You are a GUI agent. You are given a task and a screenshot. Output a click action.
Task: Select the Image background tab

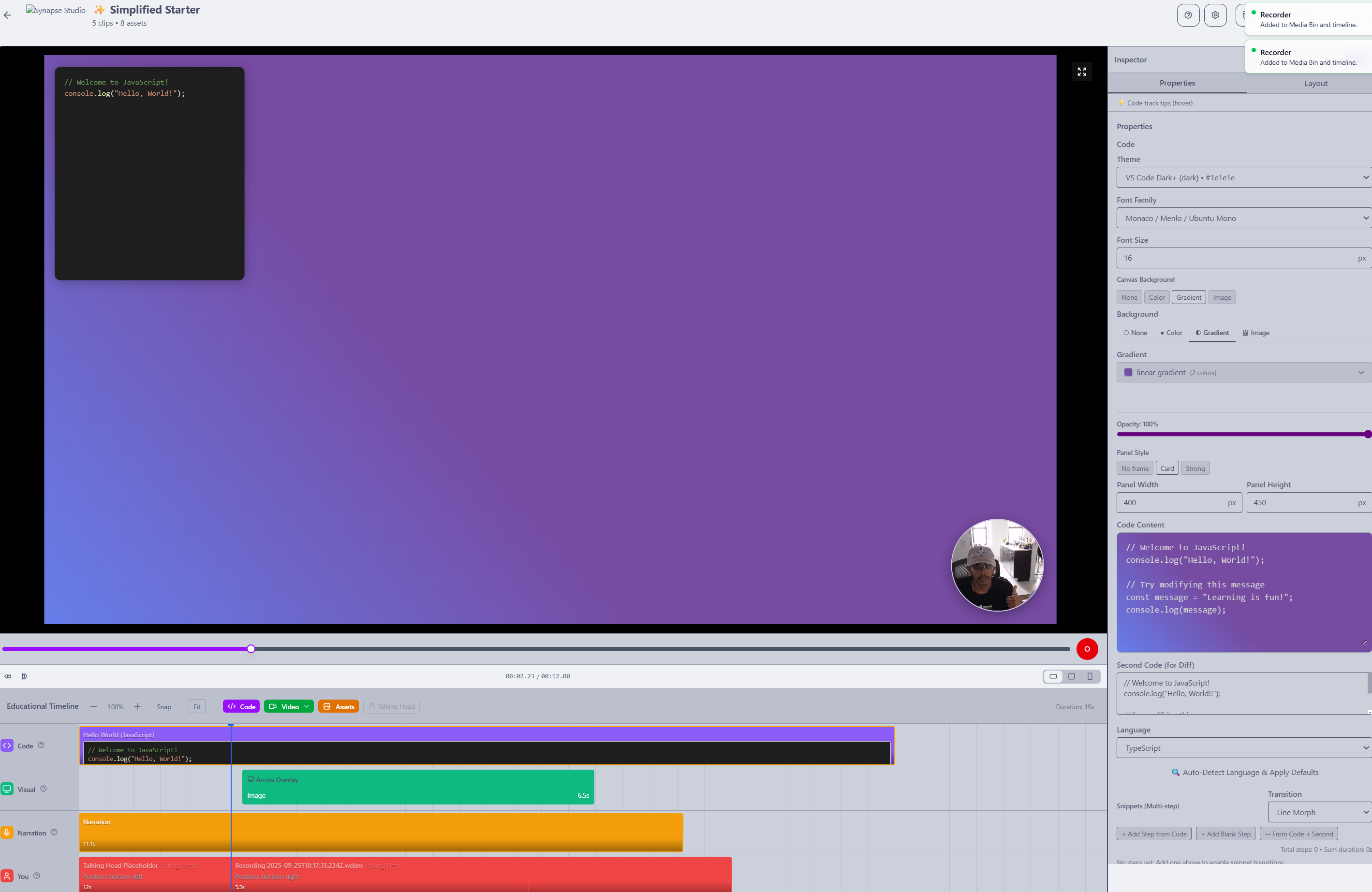[x=1255, y=333]
